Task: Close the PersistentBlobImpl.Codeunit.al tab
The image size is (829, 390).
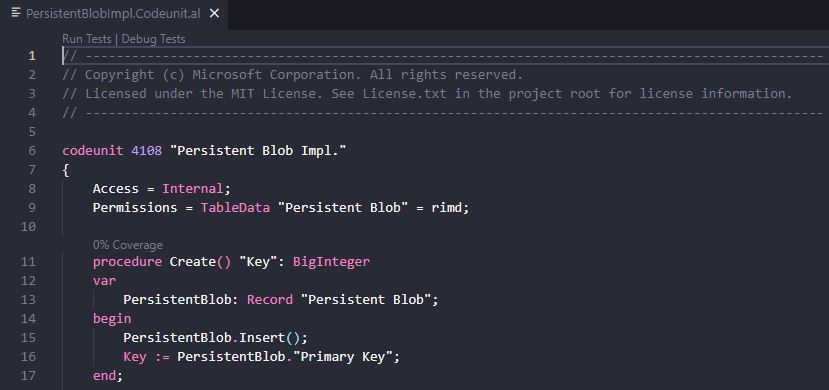Action: [214, 14]
